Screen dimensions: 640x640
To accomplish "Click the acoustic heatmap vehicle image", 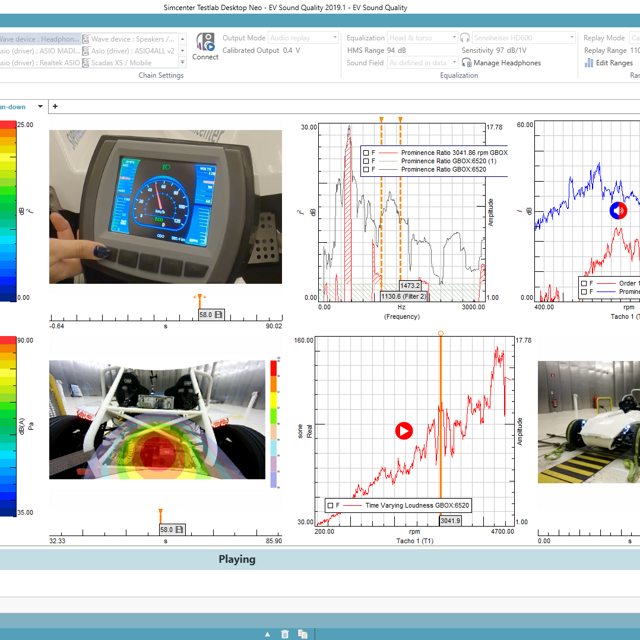I will [157, 420].
